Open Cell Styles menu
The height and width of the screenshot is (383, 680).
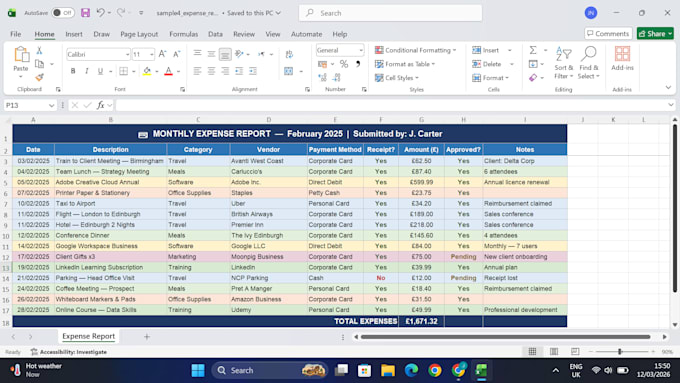pyautogui.click(x=396, y=78)
